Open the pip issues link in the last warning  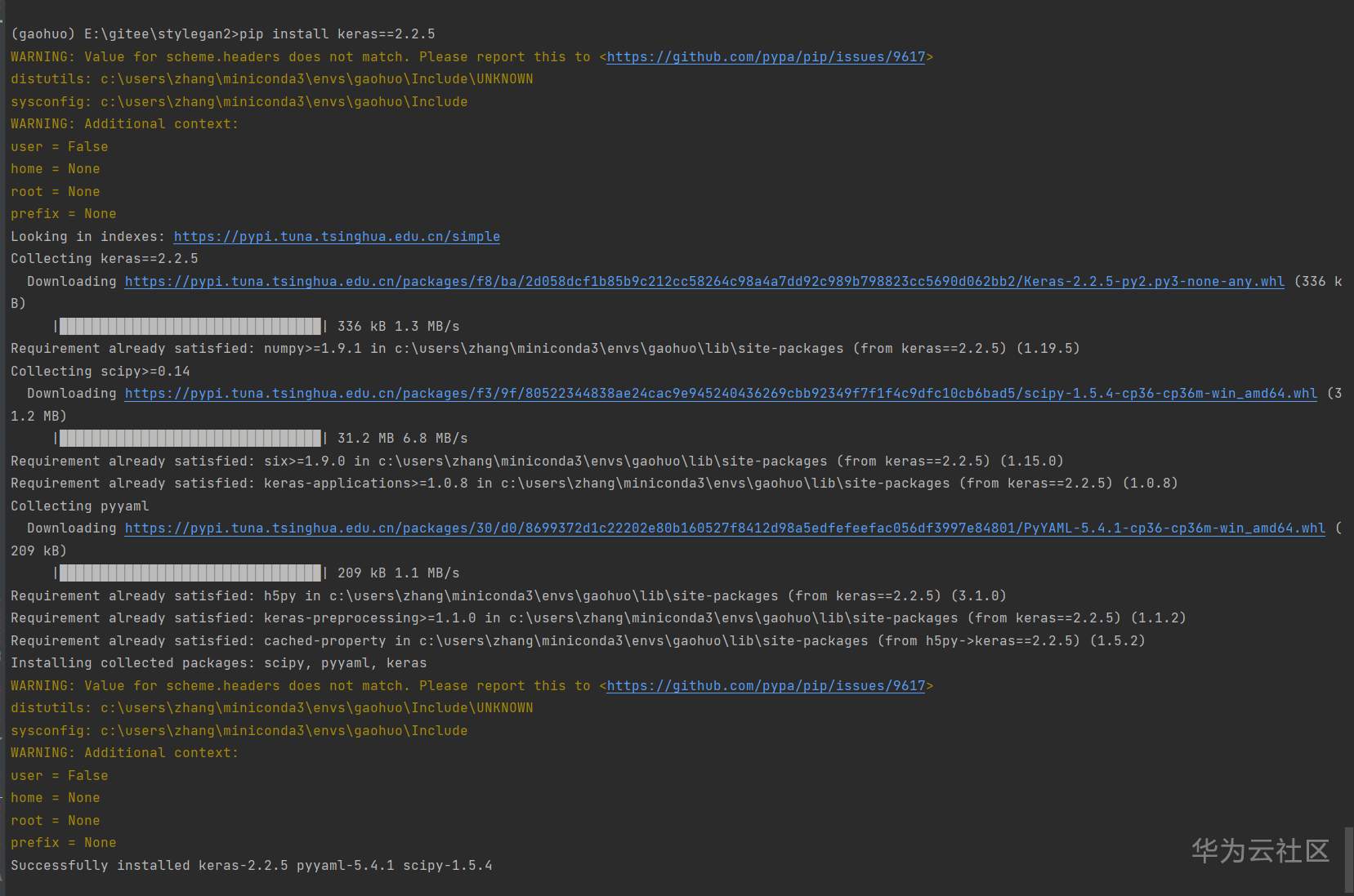tap(766, 686)
